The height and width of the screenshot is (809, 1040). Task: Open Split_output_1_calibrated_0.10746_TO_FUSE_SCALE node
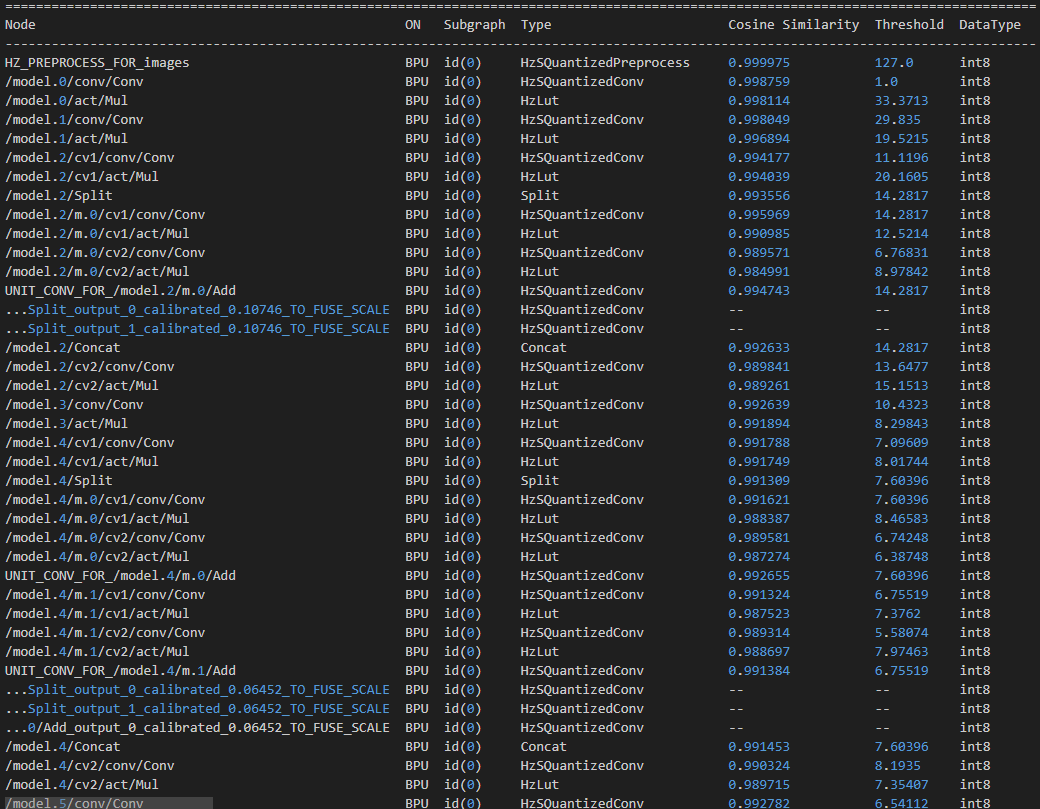coord(208,329)
